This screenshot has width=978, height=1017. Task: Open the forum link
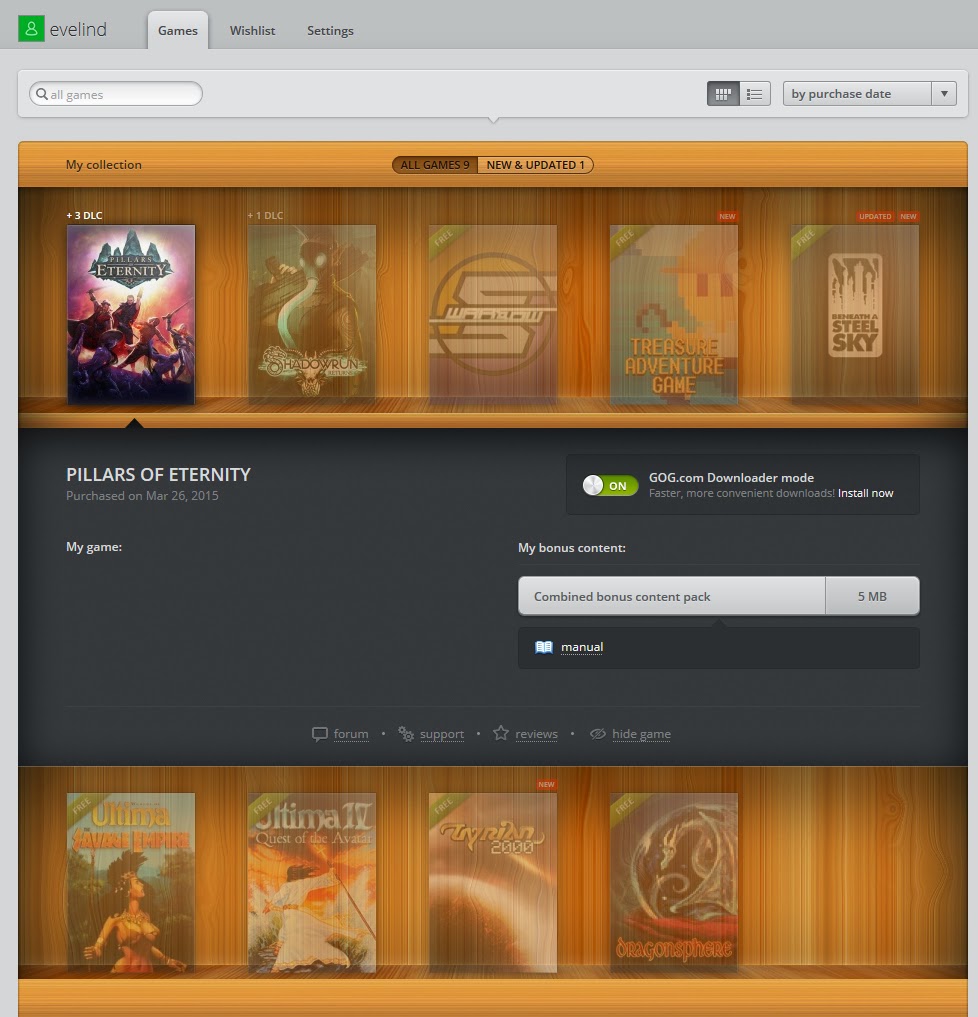(x=351, y=734)
